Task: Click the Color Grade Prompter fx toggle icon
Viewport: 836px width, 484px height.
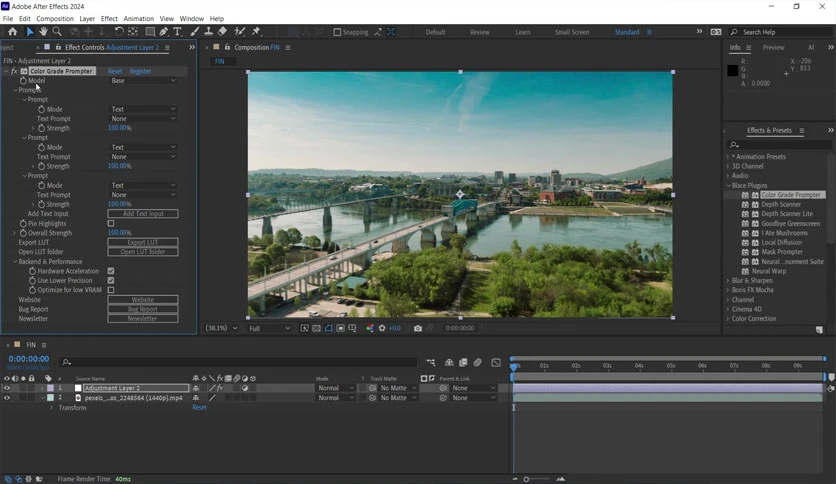Action: (x=14, y=71)
